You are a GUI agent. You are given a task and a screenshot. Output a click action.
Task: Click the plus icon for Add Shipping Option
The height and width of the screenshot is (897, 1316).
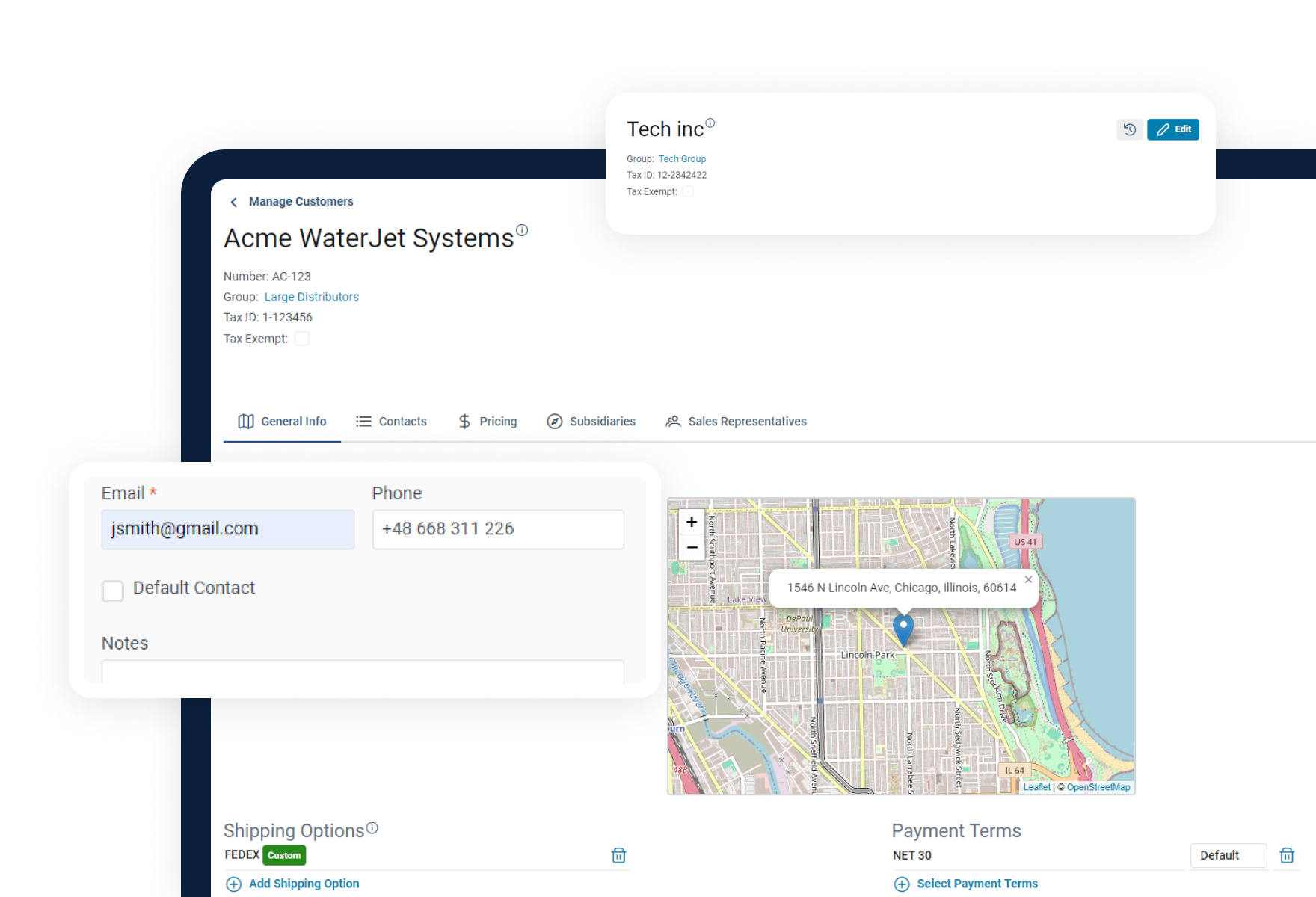(234, 884)
